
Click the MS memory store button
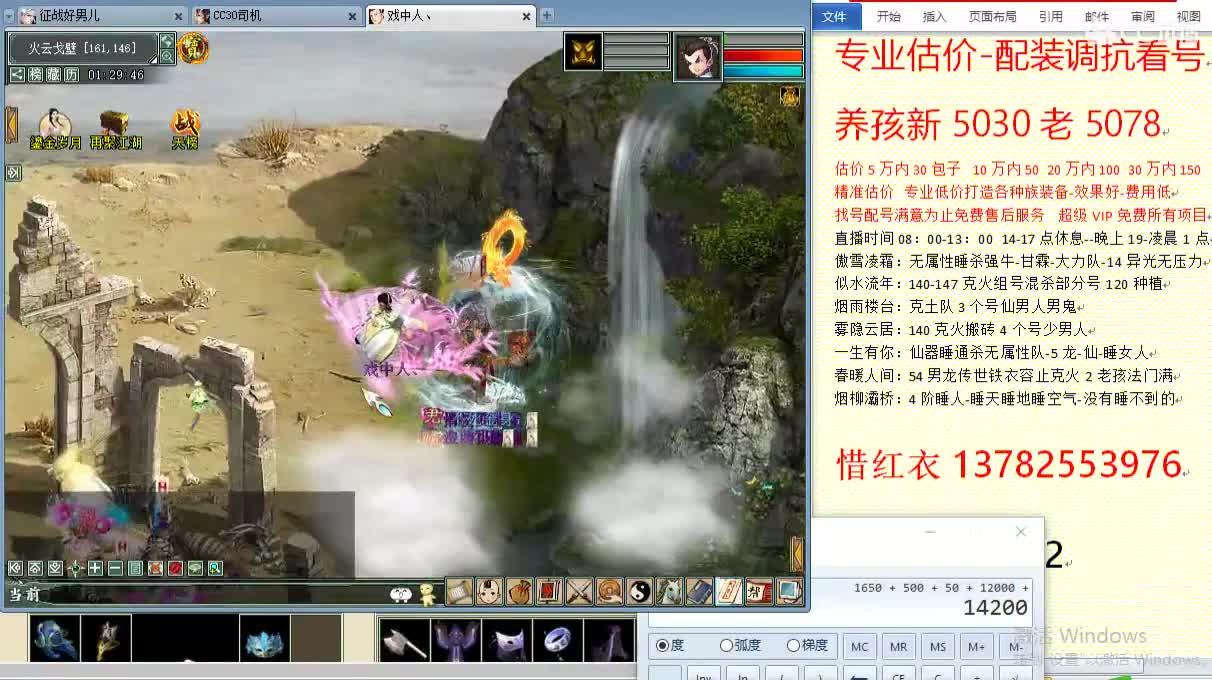[x=938, y=647]
